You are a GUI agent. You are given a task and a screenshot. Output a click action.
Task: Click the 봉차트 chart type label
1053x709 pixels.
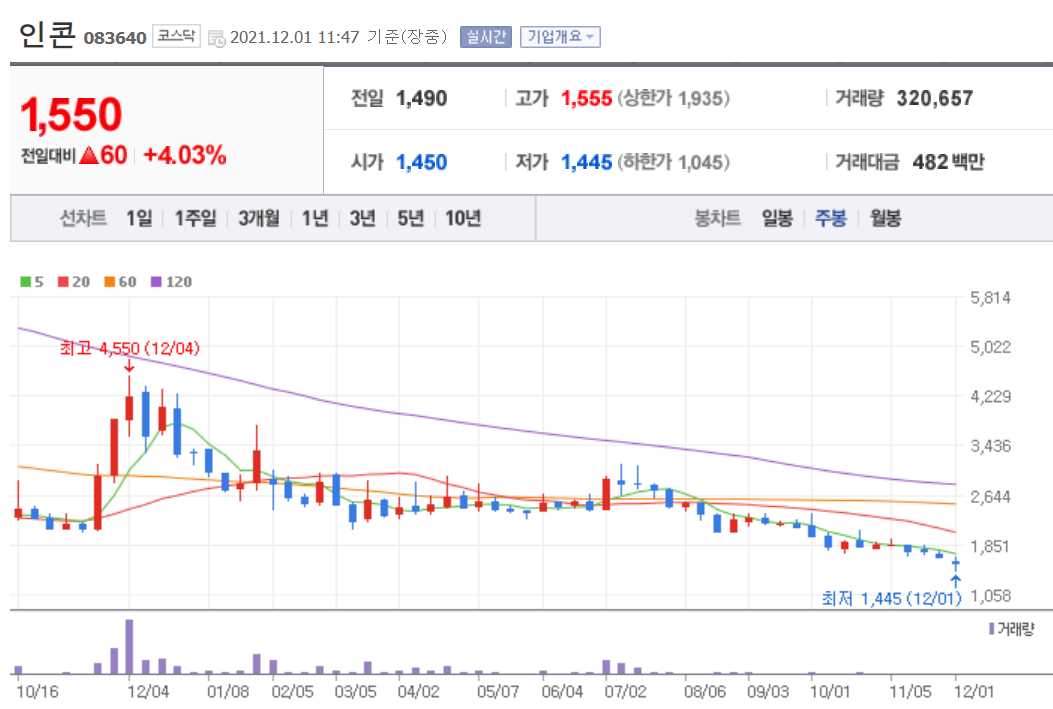coord(718,218)
